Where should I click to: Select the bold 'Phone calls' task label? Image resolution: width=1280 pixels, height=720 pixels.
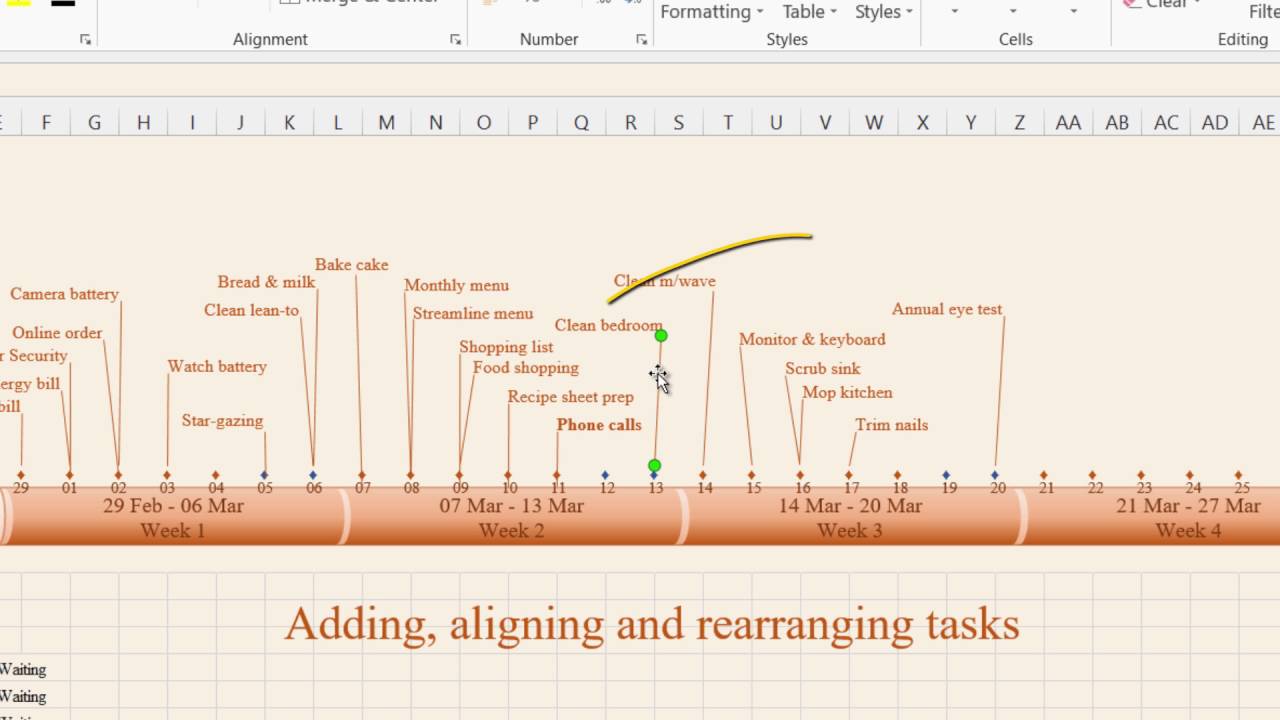tap(599, 425)
